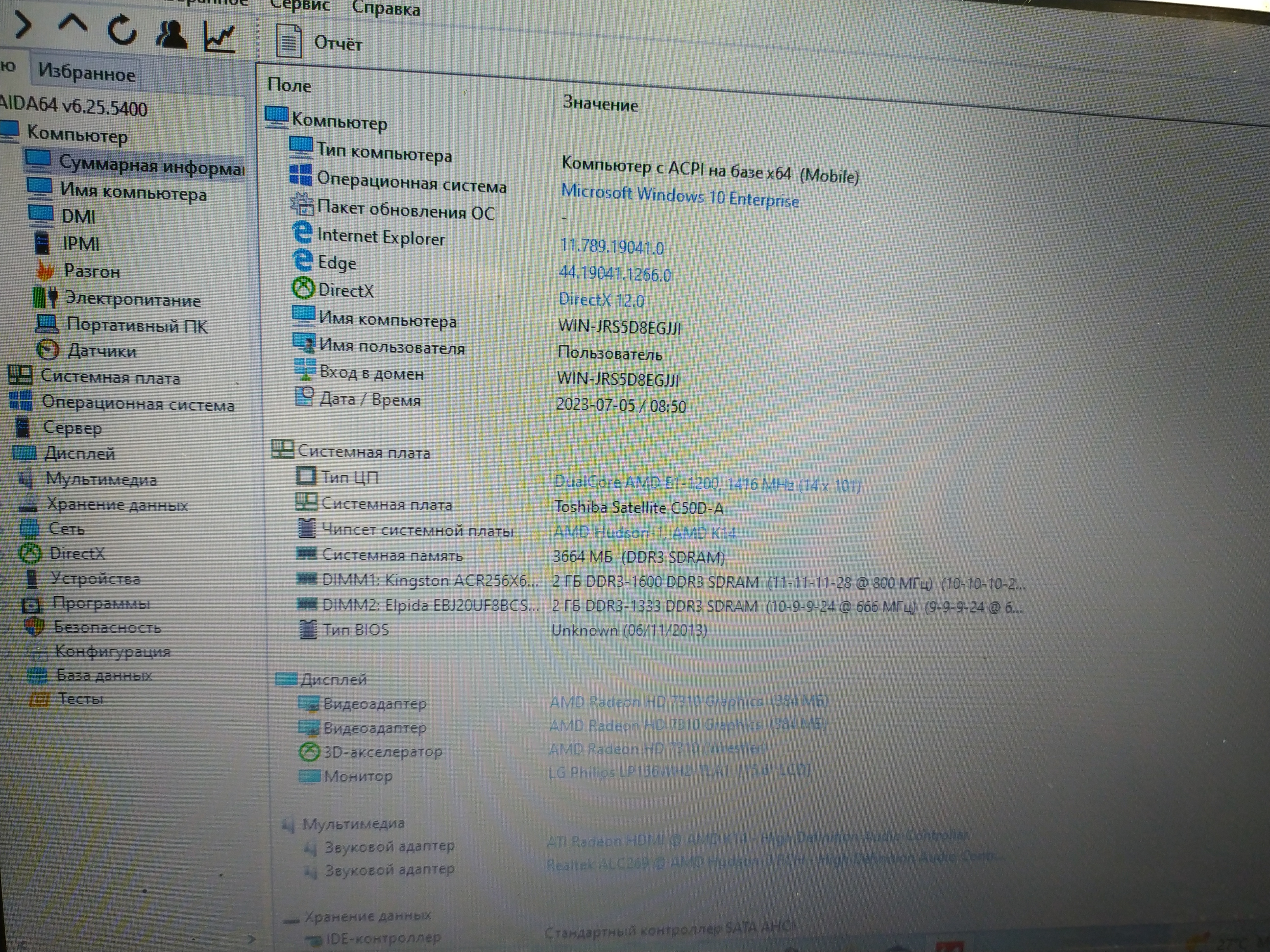Click the forward navigation arrow icon
Viewport: 1270px width, 952px height.
point(23,26)
